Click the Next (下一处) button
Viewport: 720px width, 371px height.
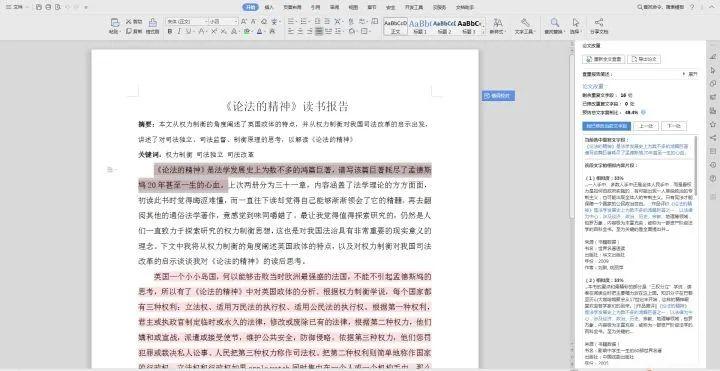tap(674, 126)
